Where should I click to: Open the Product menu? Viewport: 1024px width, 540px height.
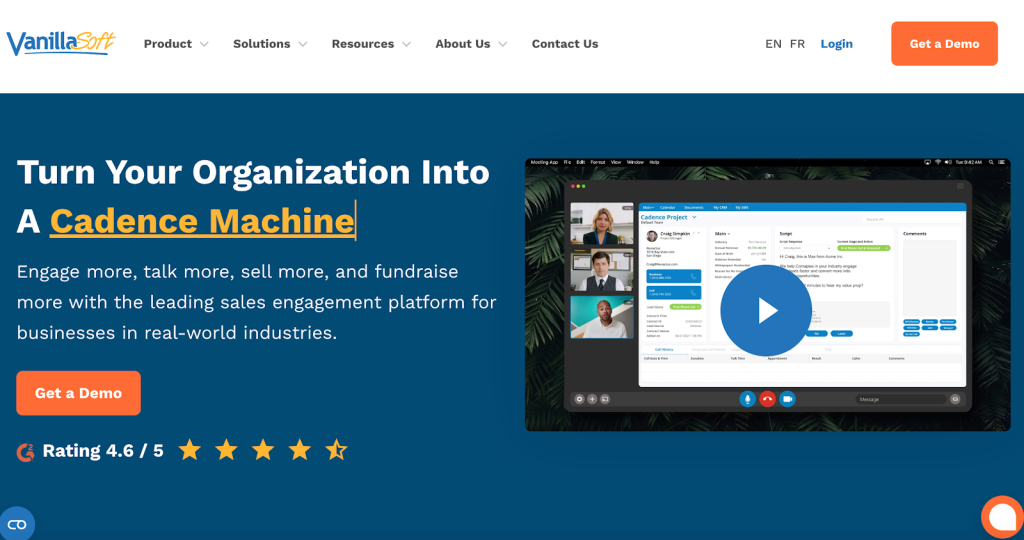(x=168, y=44)
